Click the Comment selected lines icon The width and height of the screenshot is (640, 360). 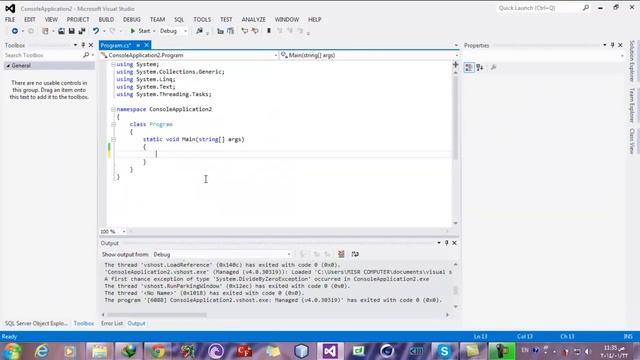[x=244, y=31]
